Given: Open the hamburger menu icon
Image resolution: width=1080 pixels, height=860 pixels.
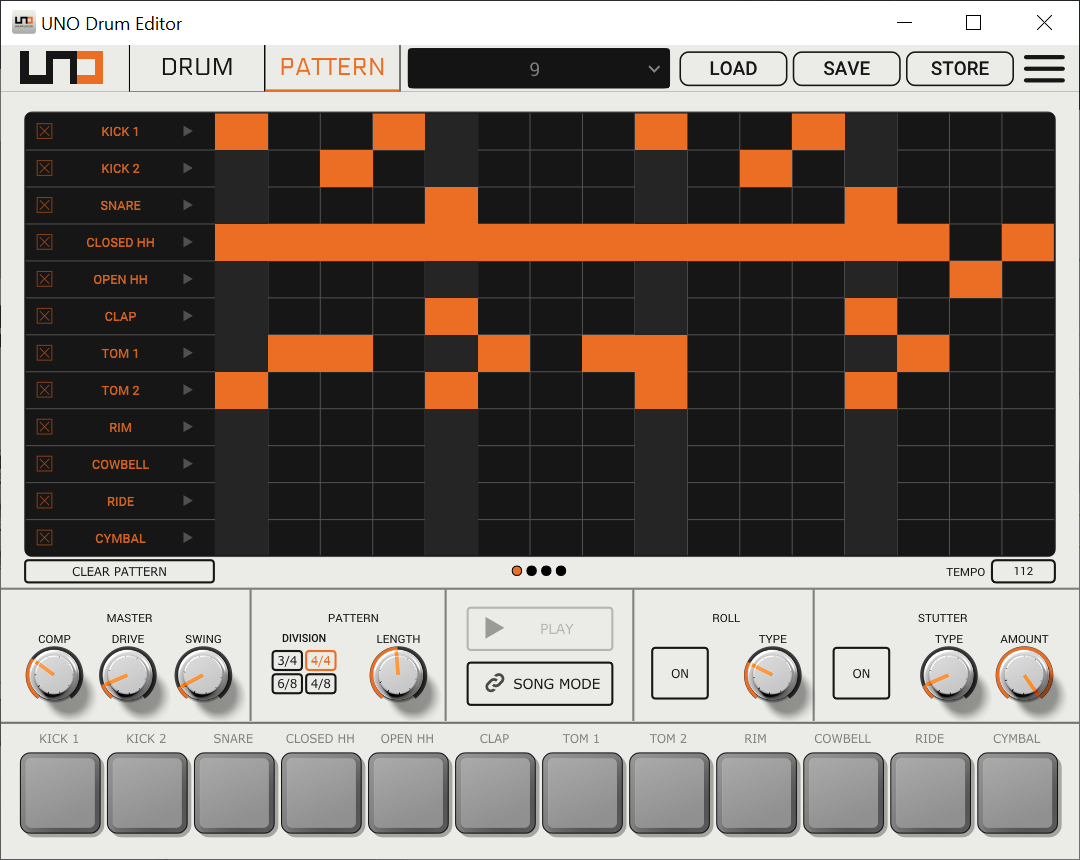Looking at the screenshot, I should [1044, 68].
